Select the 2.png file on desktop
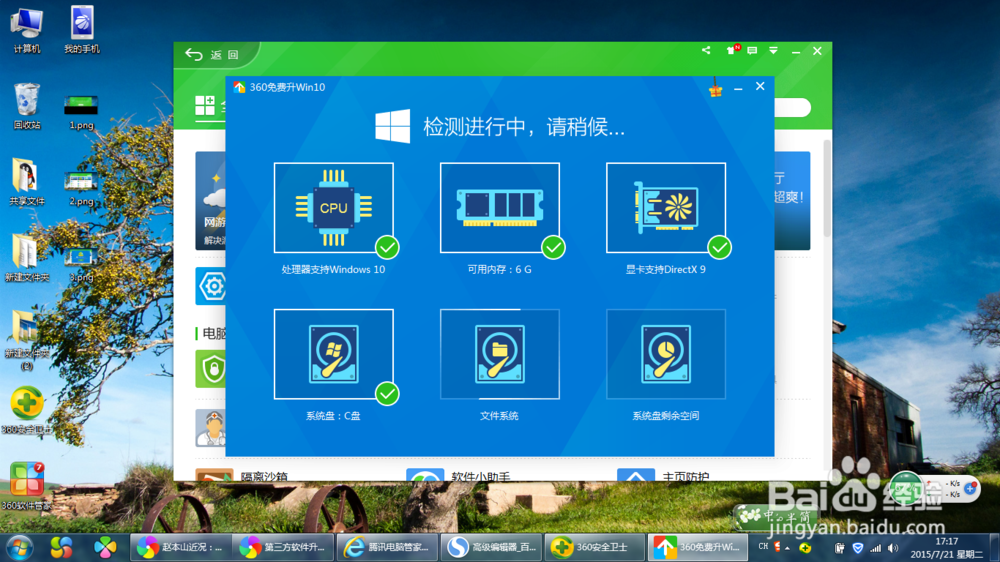Screen dimensions: 1000x562 (x=81, y=188)
